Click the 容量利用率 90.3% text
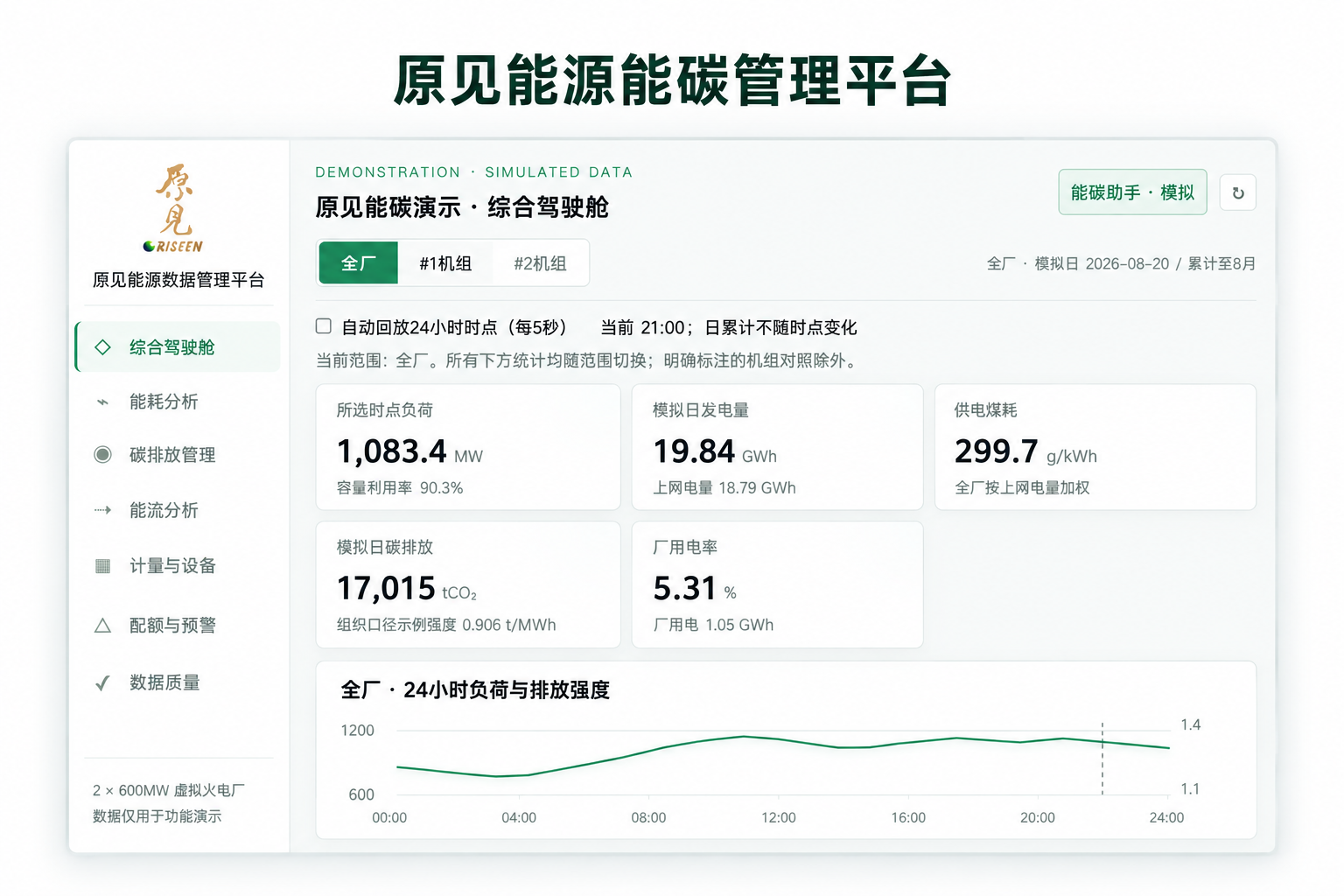 click(400, 488)
